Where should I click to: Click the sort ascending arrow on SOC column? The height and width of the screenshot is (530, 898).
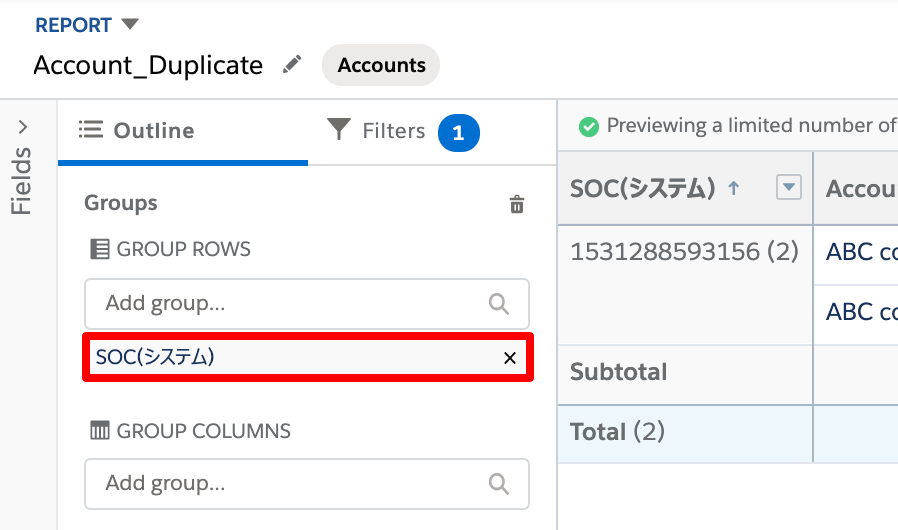tap(734, 187)
